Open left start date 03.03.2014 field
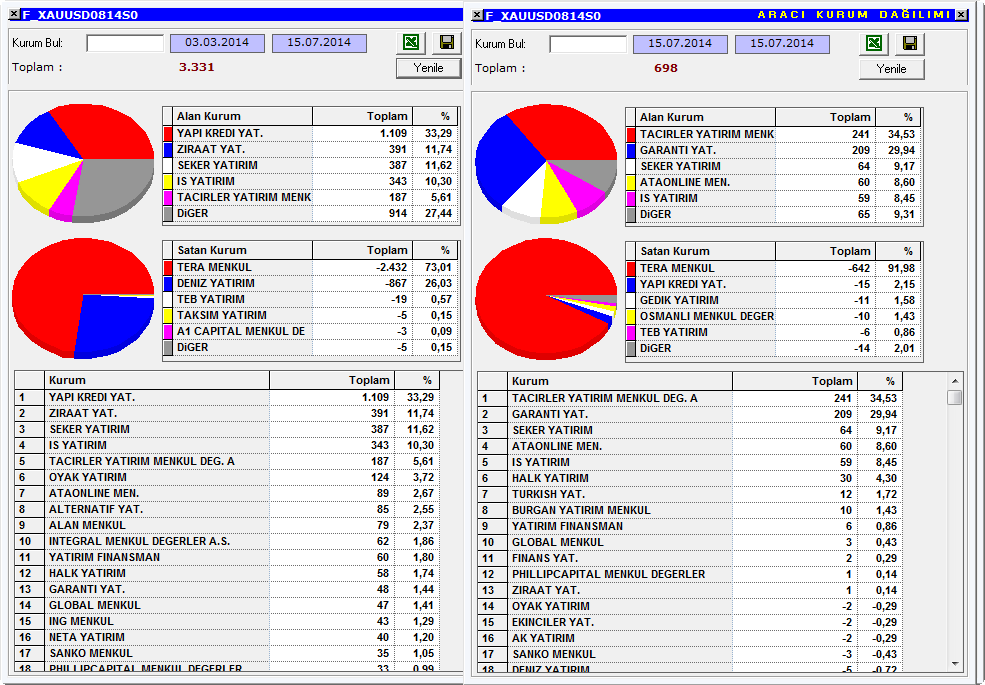 (x=217, y=43)
